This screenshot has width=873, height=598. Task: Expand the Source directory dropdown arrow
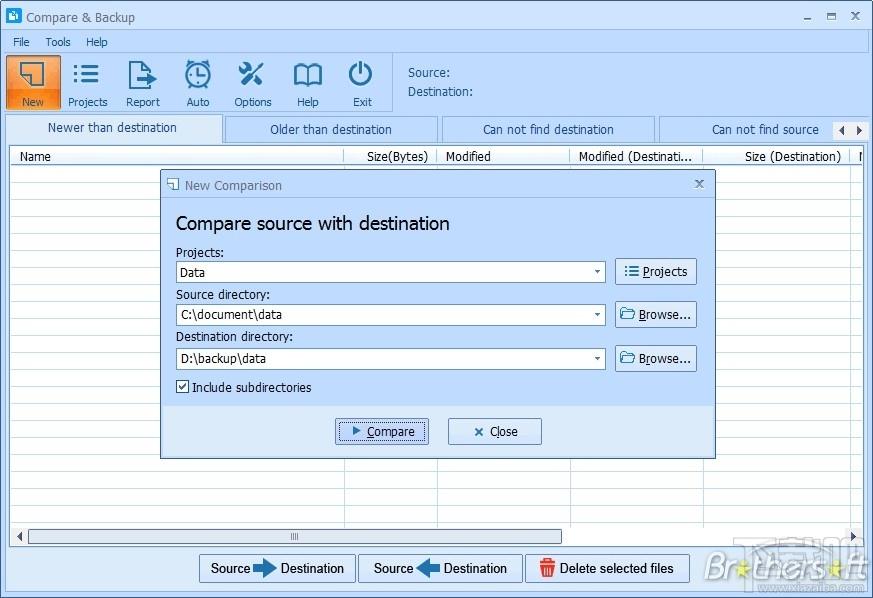click(597, 315)
